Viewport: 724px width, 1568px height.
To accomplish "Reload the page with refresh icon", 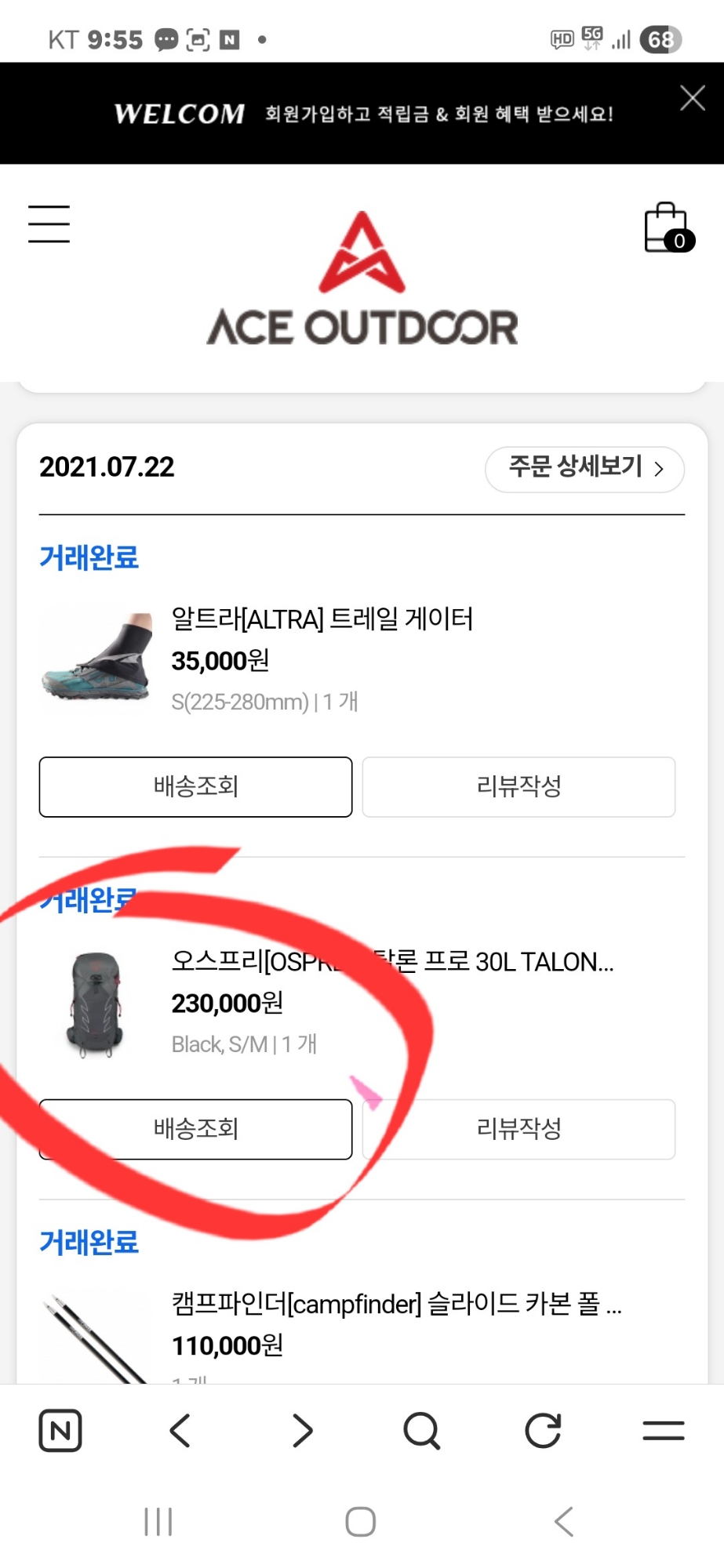I will (543, 1430).
